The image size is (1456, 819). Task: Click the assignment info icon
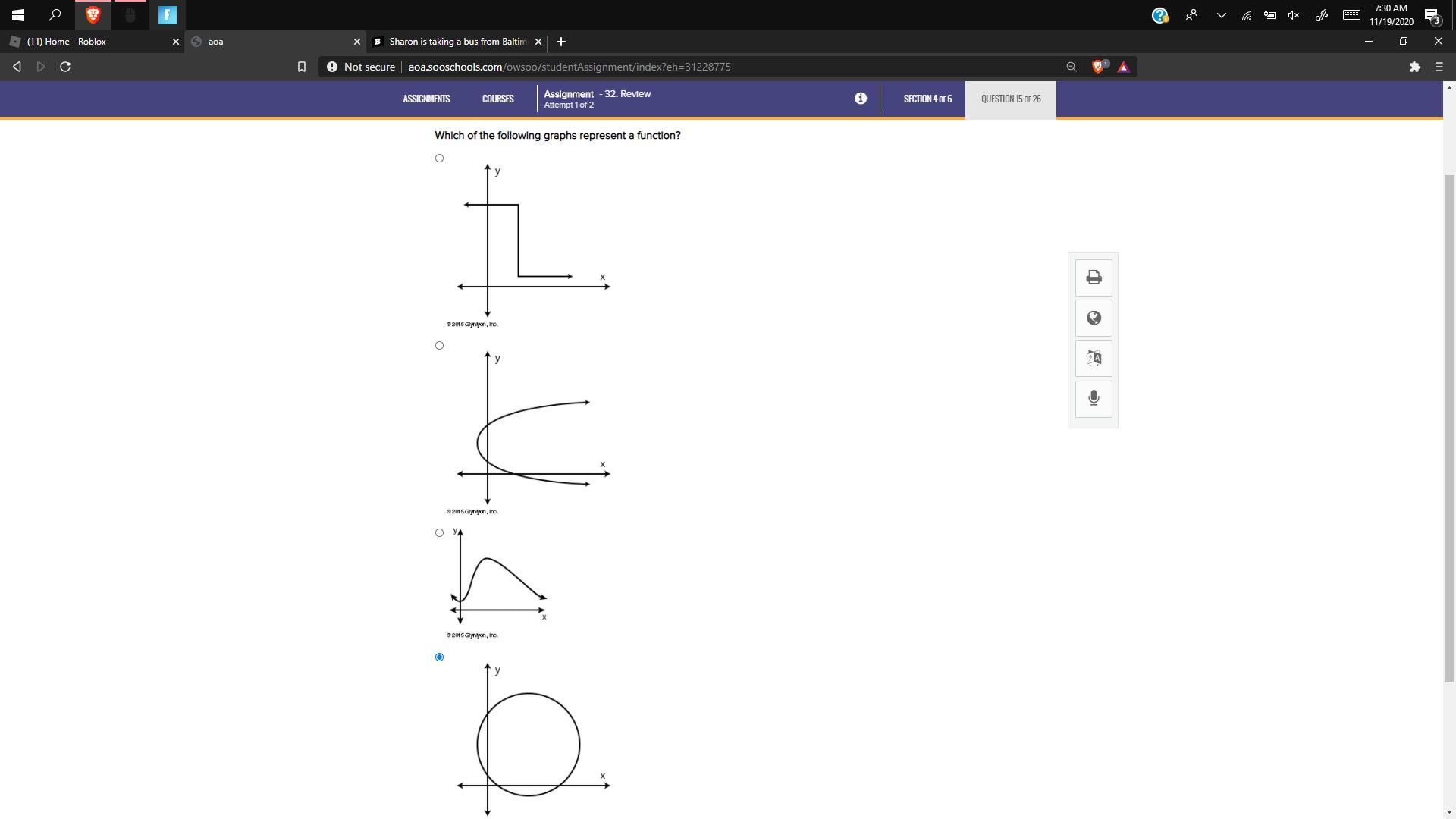pos(860,99)
